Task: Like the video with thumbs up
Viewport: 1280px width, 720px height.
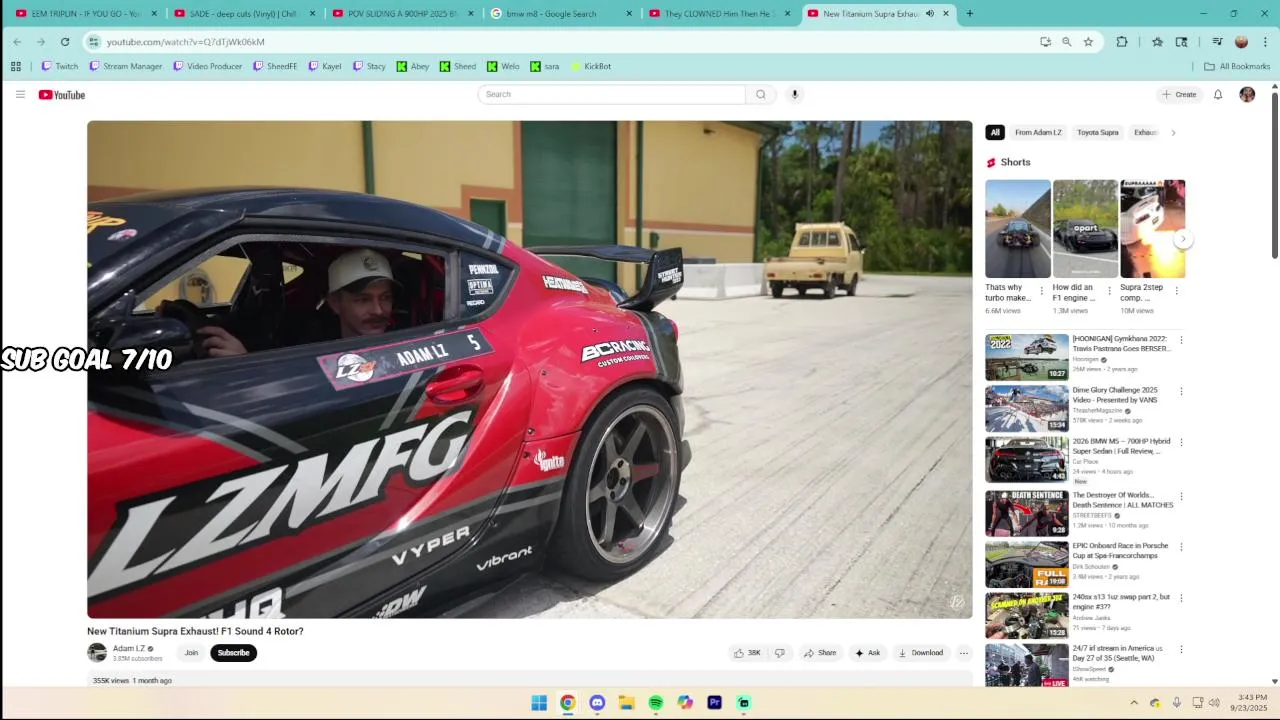Action: click(x=747, y=653)
